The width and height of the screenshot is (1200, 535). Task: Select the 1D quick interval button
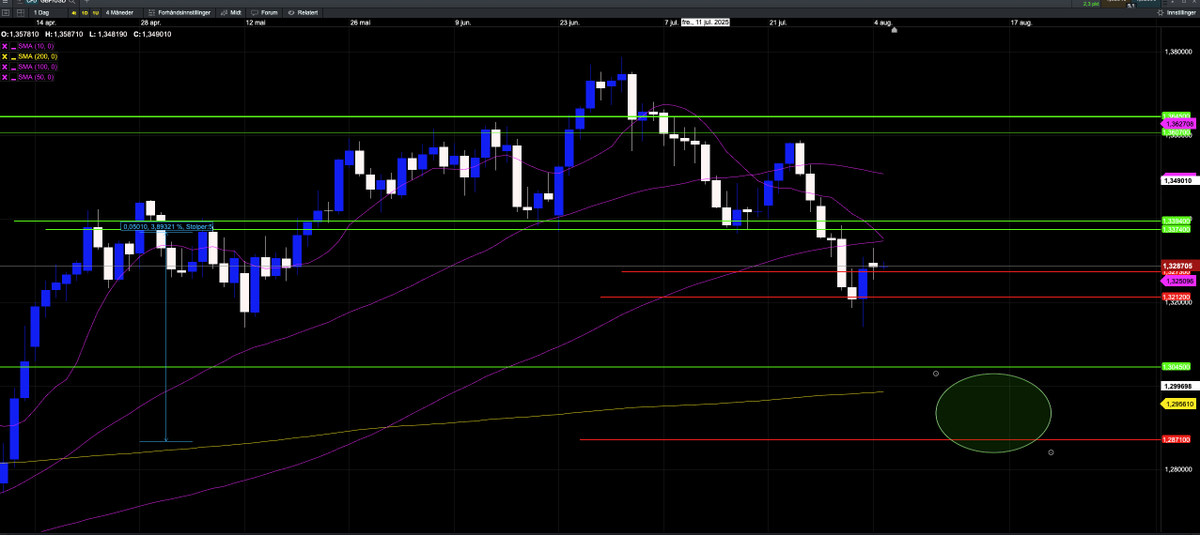click(x=84, y=13)
